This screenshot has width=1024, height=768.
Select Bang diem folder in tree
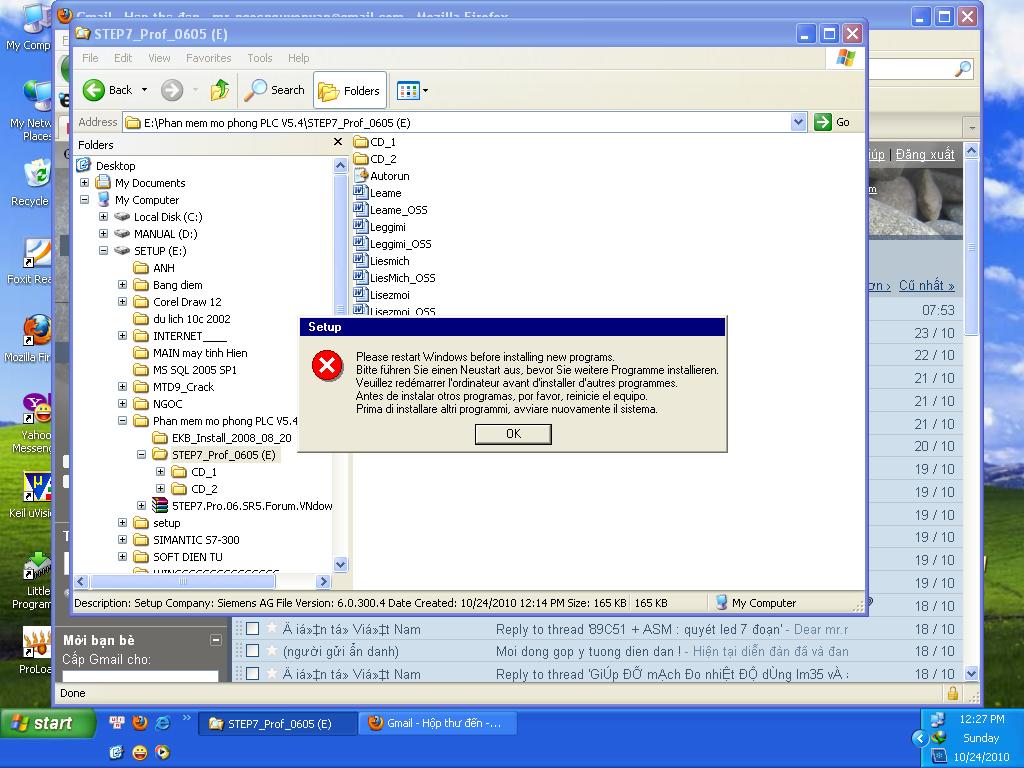tap(178, 285)
